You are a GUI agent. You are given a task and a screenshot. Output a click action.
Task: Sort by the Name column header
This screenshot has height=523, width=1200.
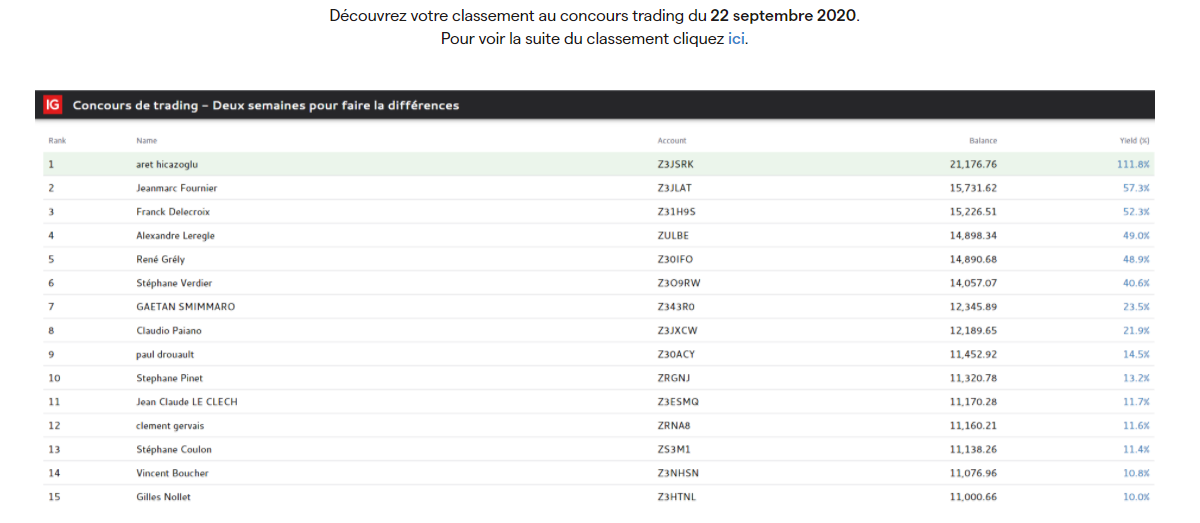point(146,141)
